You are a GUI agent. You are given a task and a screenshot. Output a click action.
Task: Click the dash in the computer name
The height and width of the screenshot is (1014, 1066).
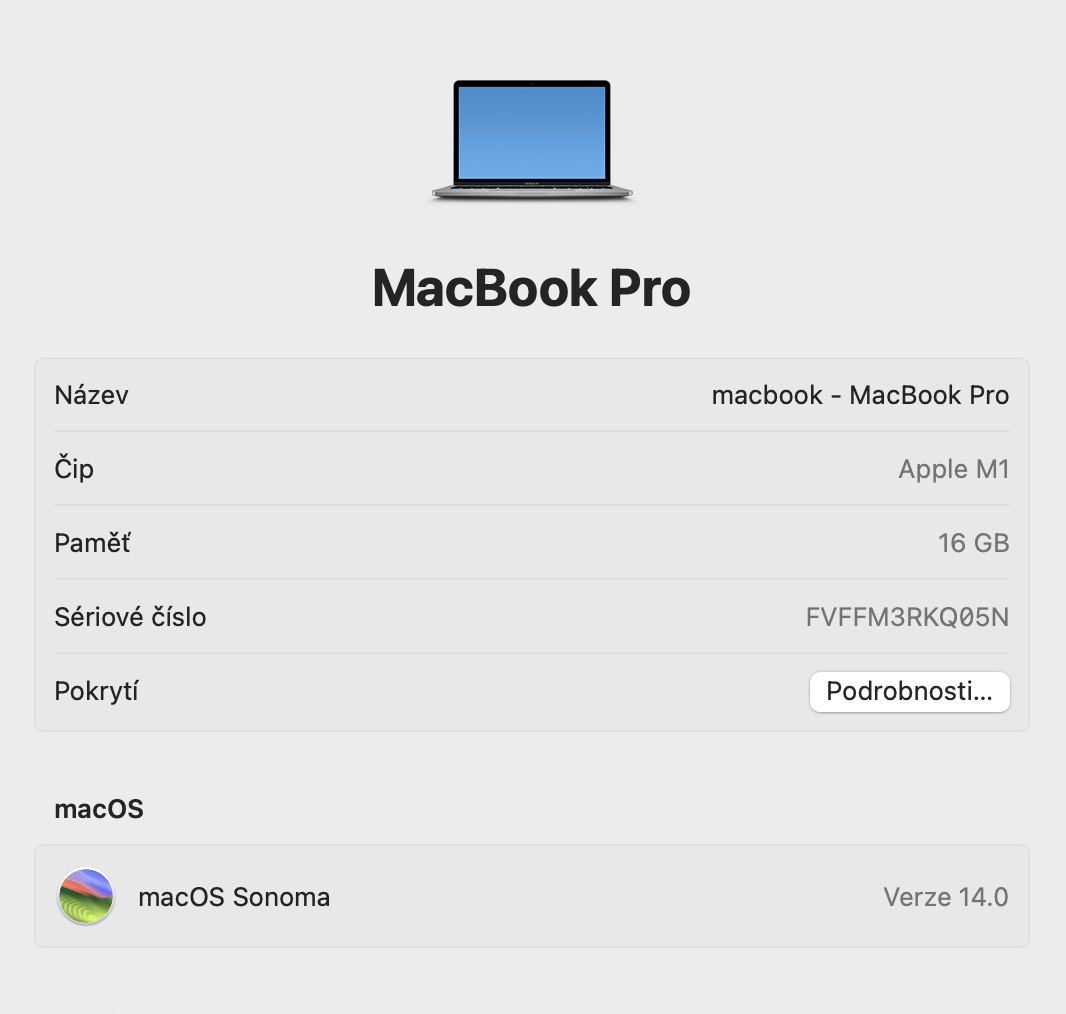point(836,396)
